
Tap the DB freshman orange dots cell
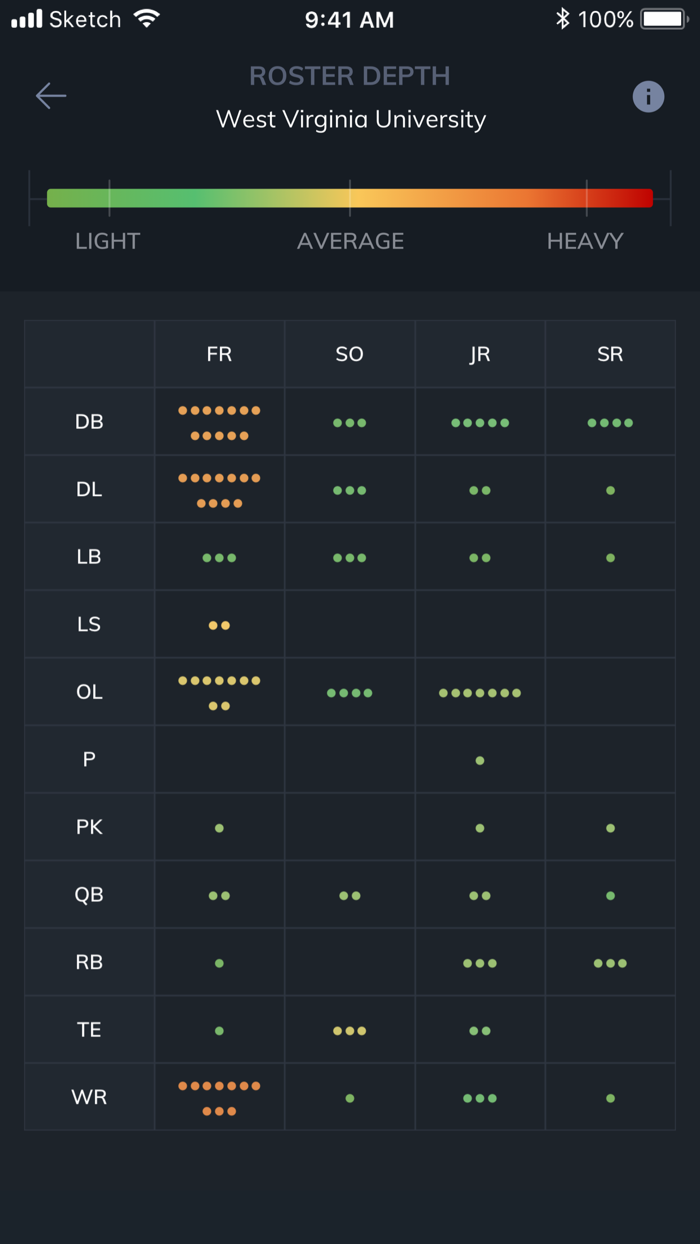(x=219, y=423)
